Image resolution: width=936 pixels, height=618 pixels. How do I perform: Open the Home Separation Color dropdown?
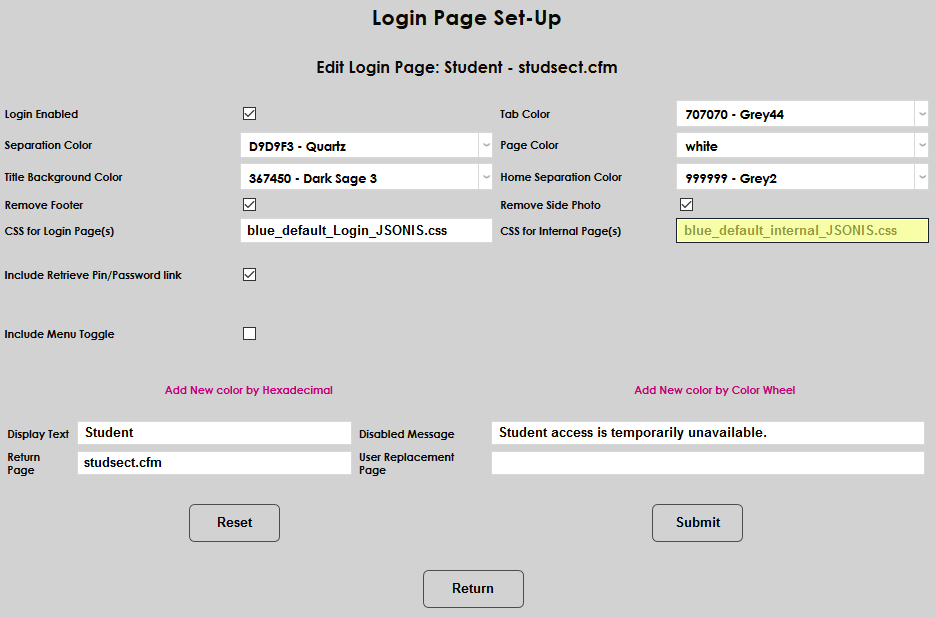coord(802,177)
